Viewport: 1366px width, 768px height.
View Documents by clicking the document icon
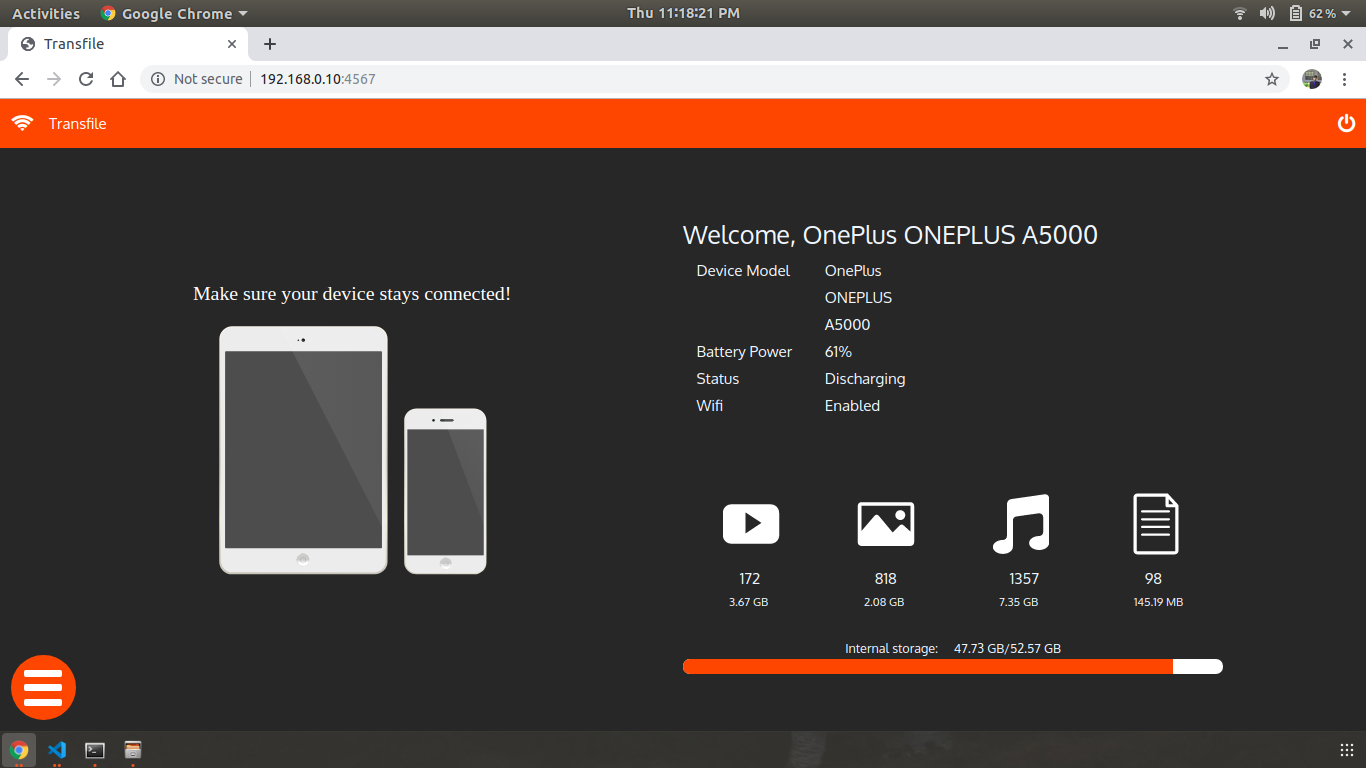click(1154, 523)
